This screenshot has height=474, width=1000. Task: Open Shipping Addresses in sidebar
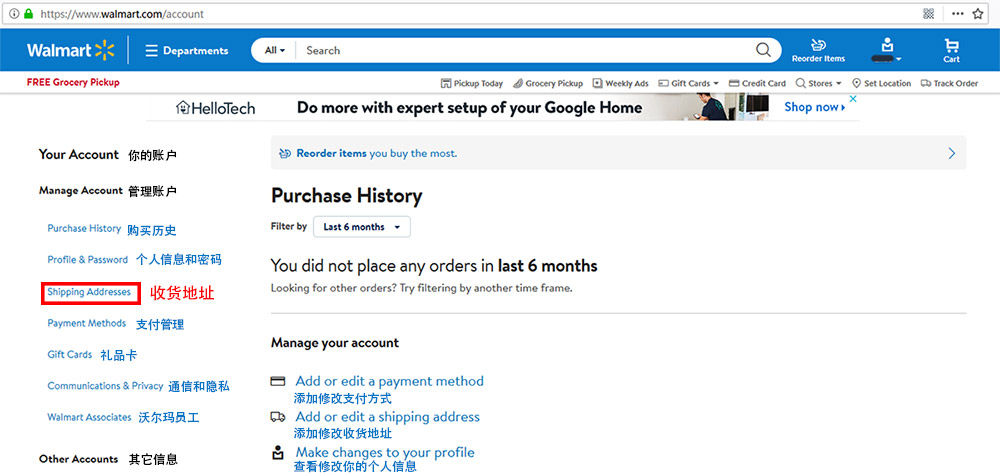(89, 292)
